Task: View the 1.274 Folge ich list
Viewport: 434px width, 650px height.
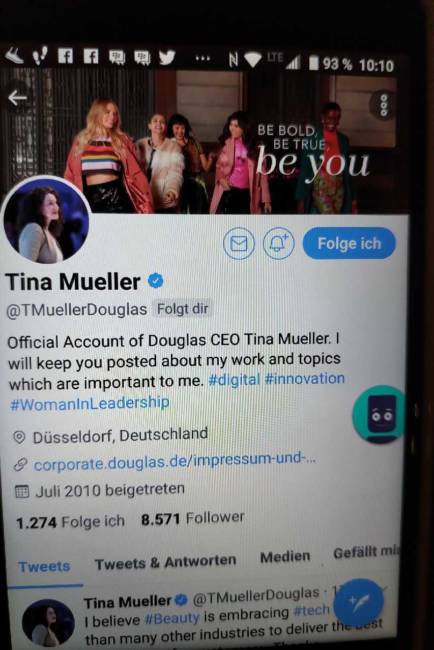Action: 70,522
